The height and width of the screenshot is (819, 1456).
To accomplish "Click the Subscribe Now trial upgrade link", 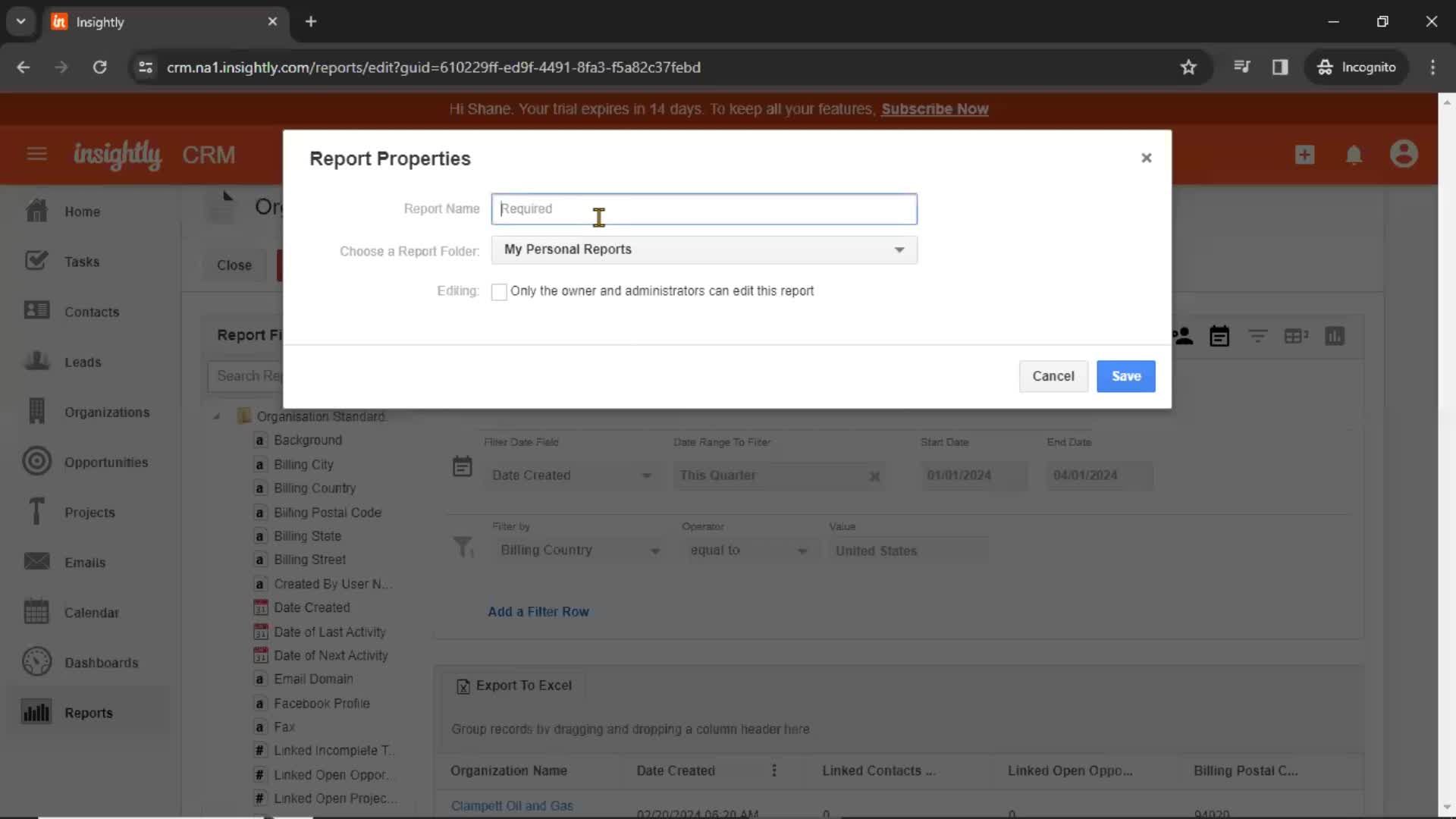I will pyautogui.click(x=934, y=108).
